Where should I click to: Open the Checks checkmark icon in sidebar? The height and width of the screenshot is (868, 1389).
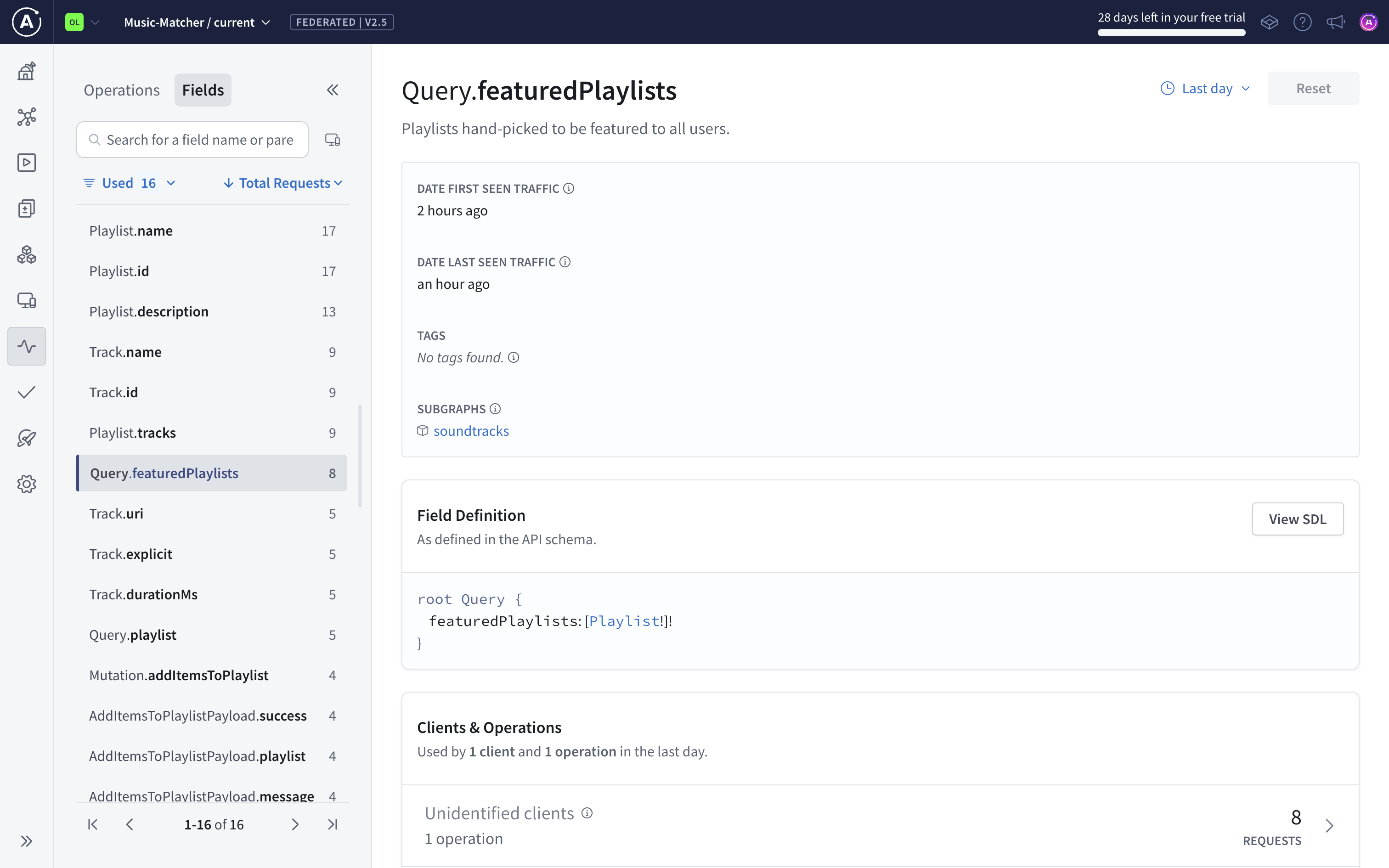click(26, 392)
